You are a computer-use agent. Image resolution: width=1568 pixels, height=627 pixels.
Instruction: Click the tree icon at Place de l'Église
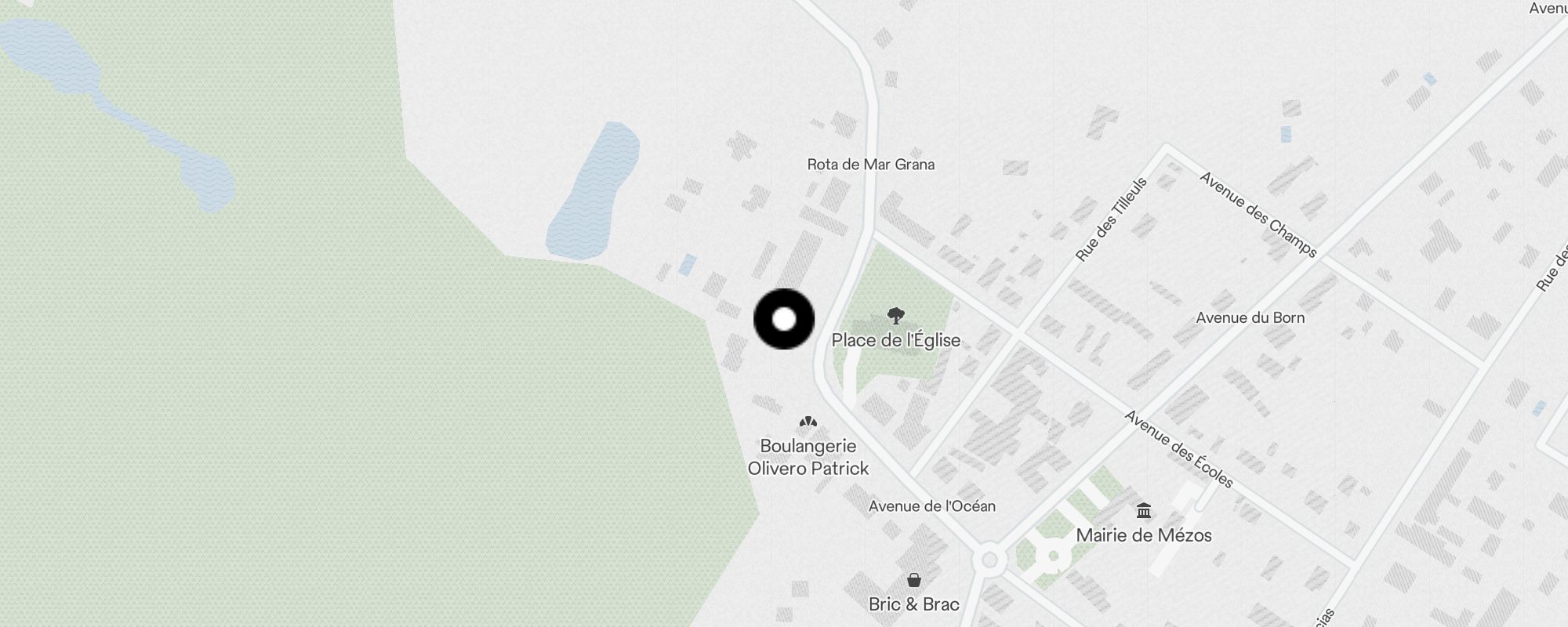pyautogui.click(x=896, y=316)
